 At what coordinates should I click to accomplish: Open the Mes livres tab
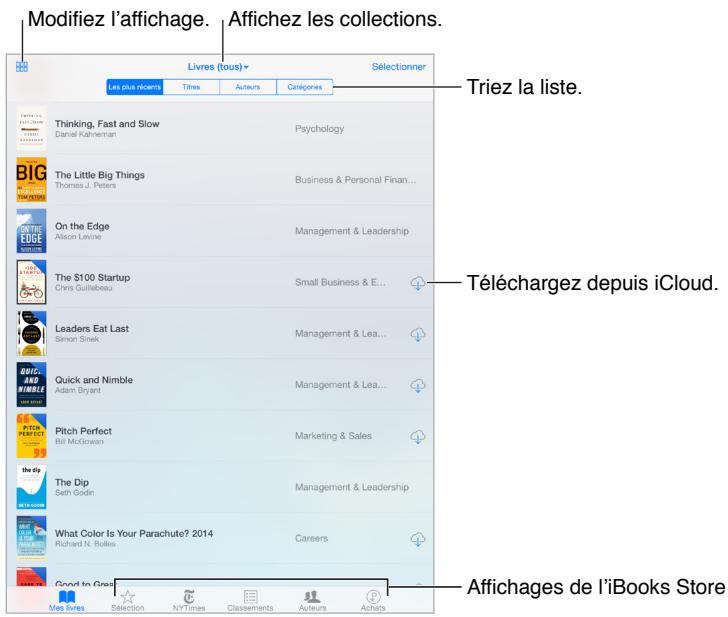tap(67, 600)
